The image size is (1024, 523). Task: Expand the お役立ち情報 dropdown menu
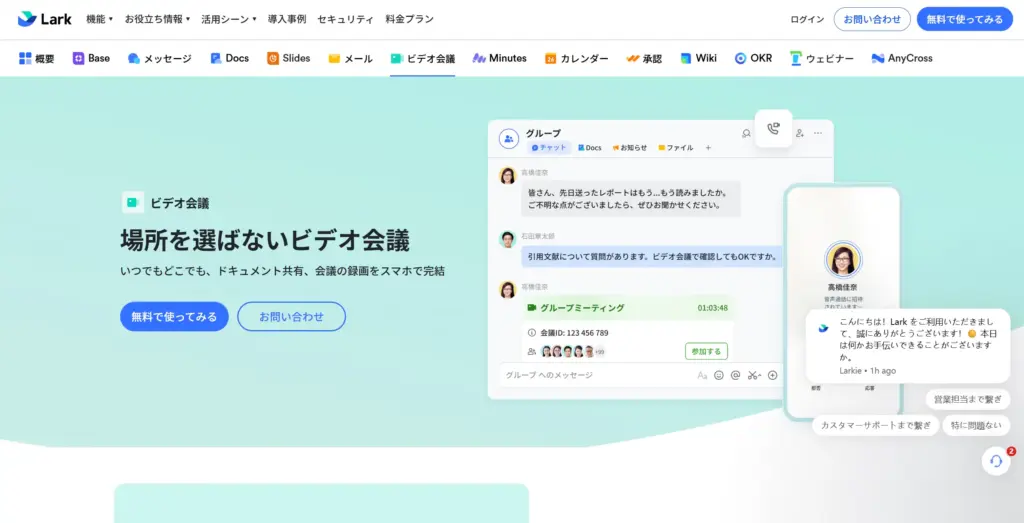[x=157, y=19]
